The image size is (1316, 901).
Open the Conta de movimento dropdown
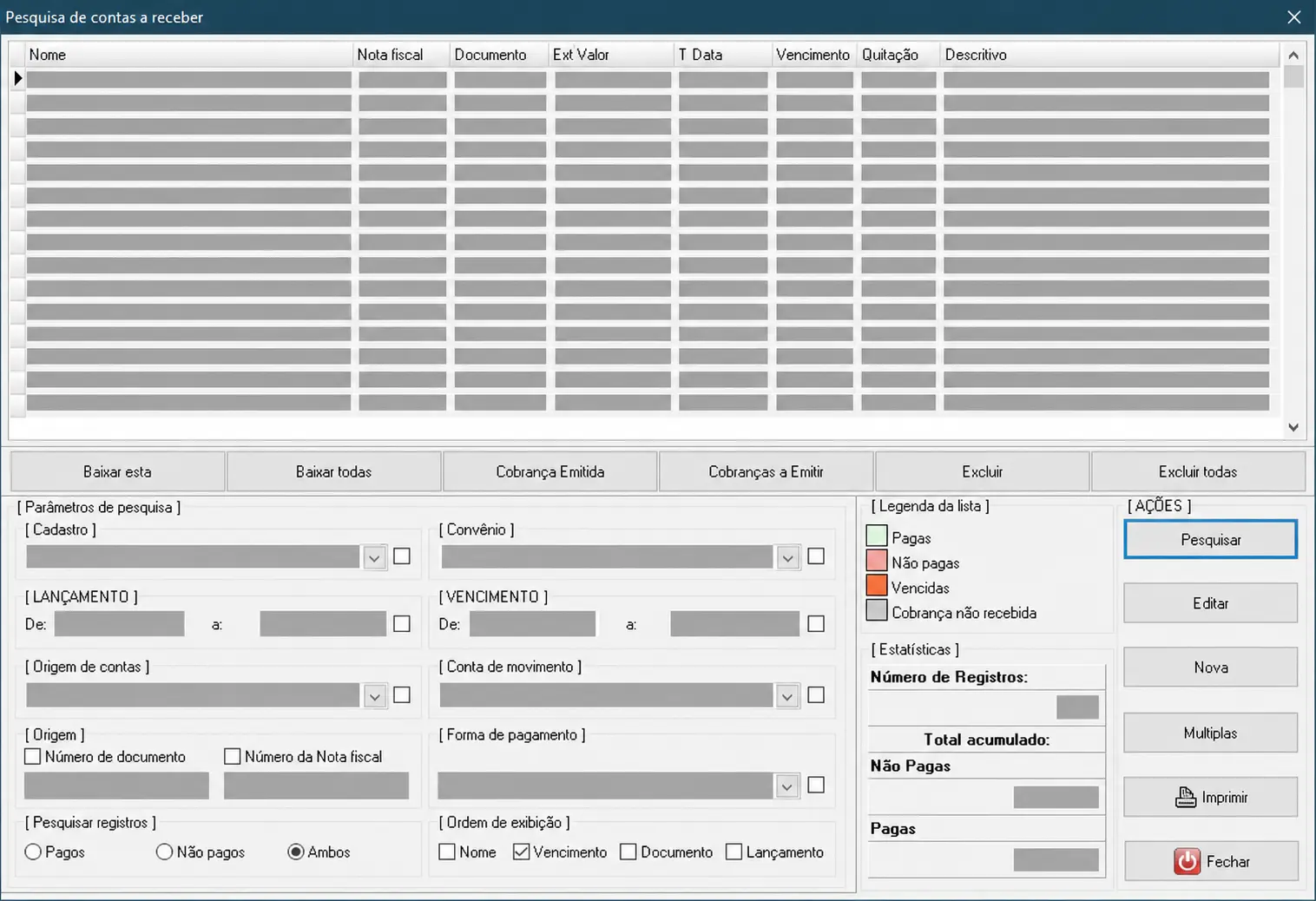pyautogui.click(x=787, y=695)
